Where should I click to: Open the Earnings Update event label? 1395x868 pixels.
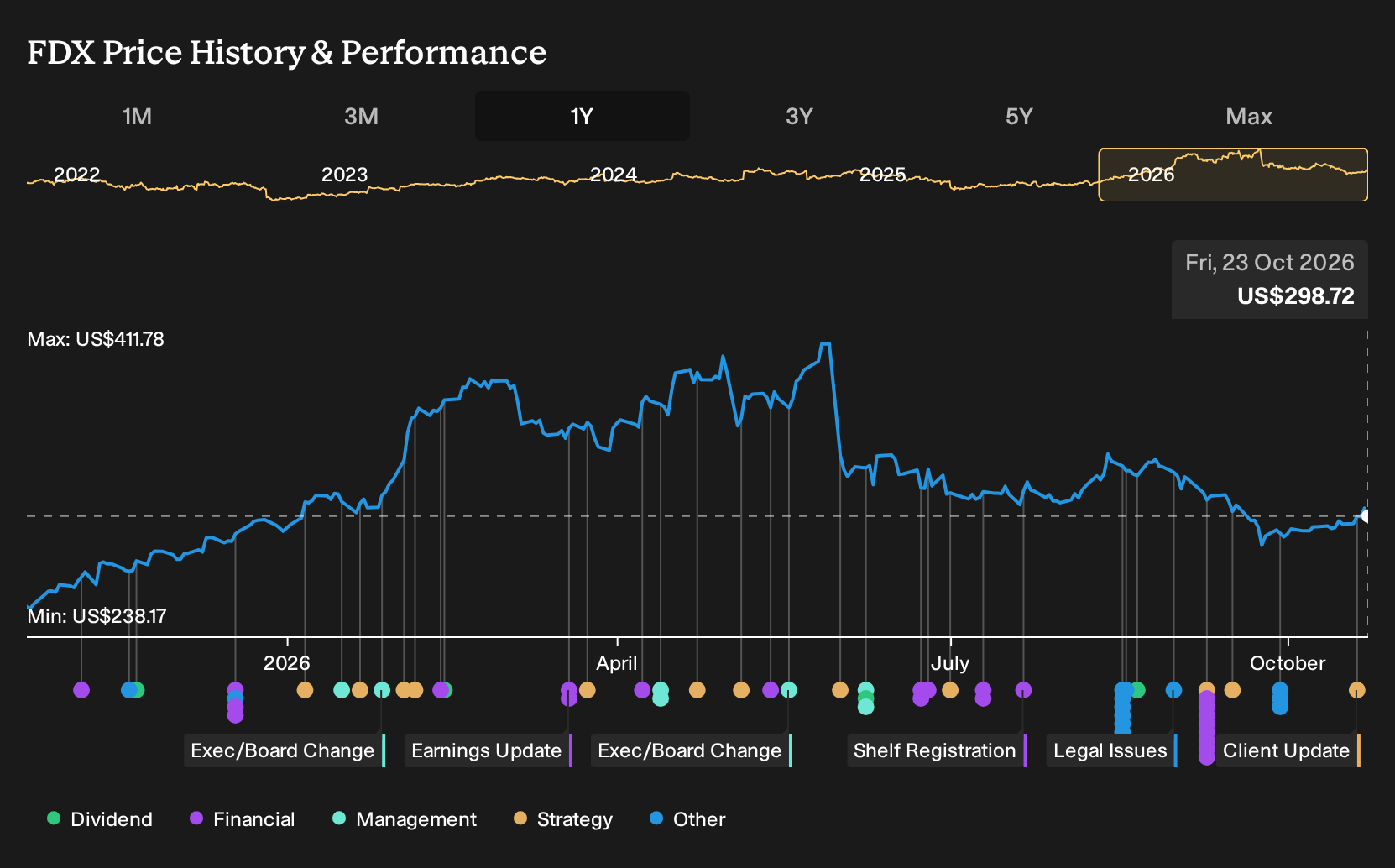[x=488, y=750]
